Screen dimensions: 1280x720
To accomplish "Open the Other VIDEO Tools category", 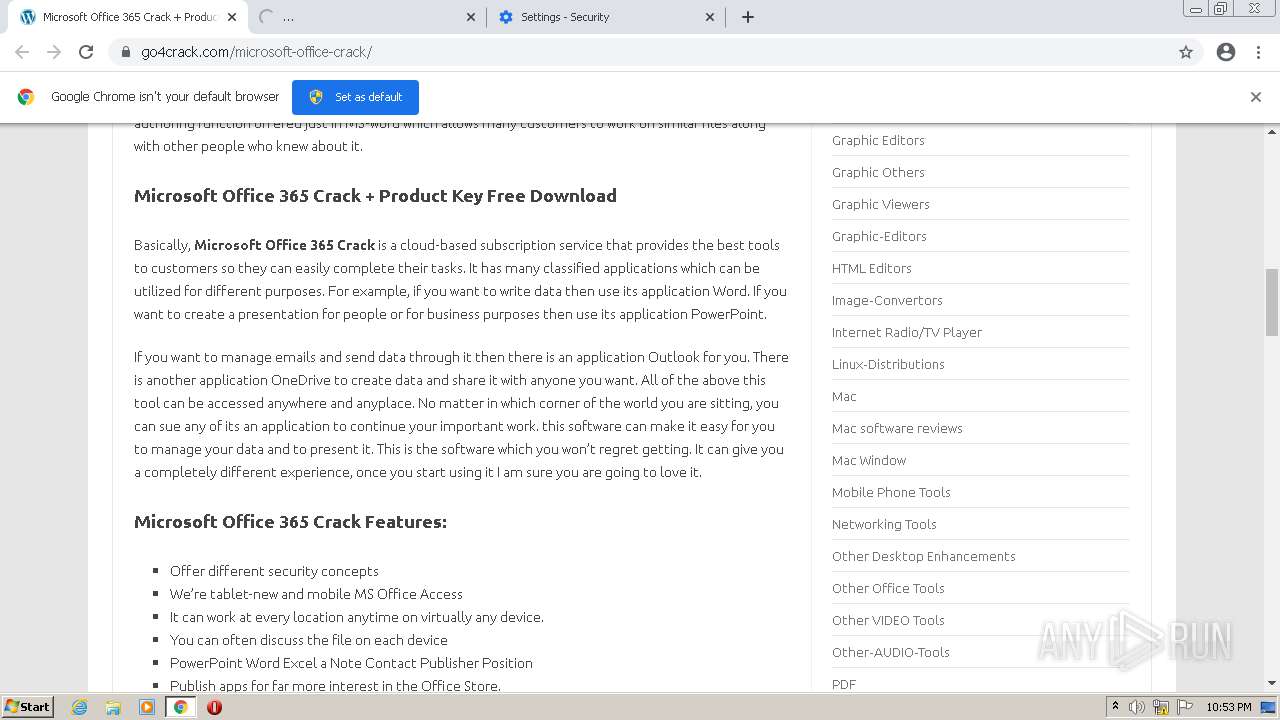I will click(888, 621).
